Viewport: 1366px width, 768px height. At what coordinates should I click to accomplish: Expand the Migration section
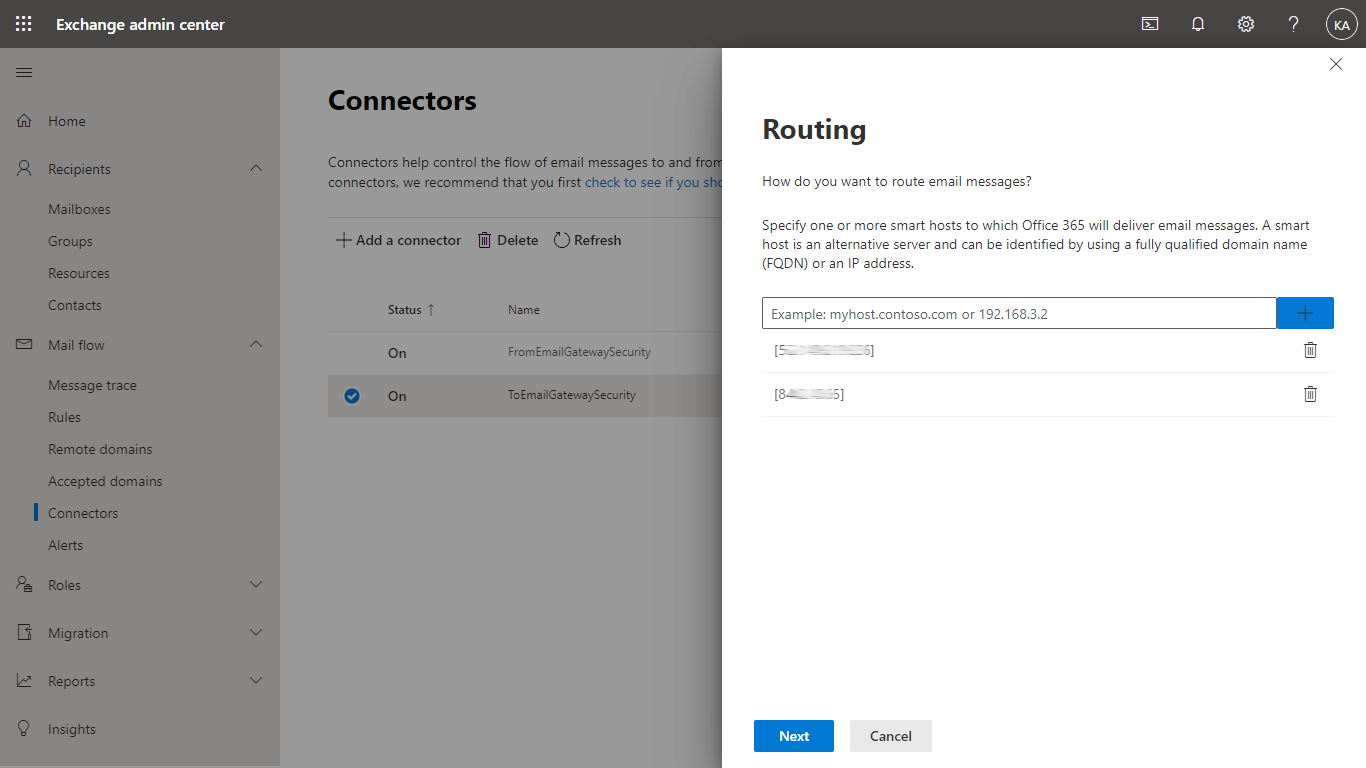tap(256, 633)
